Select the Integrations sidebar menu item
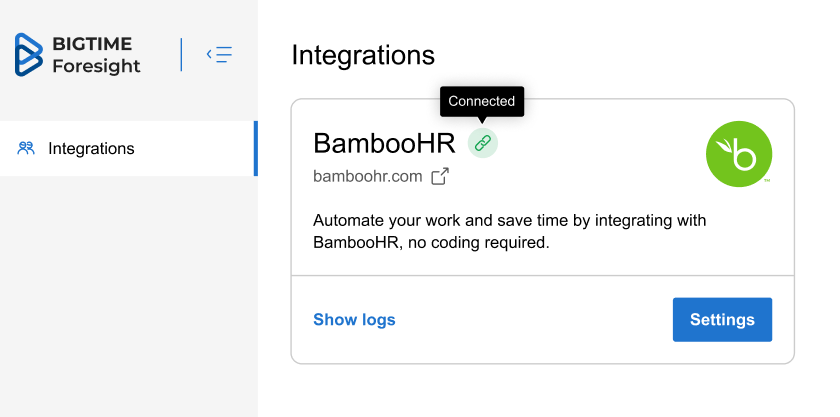 pyautogui.click(x=91, y=149)
